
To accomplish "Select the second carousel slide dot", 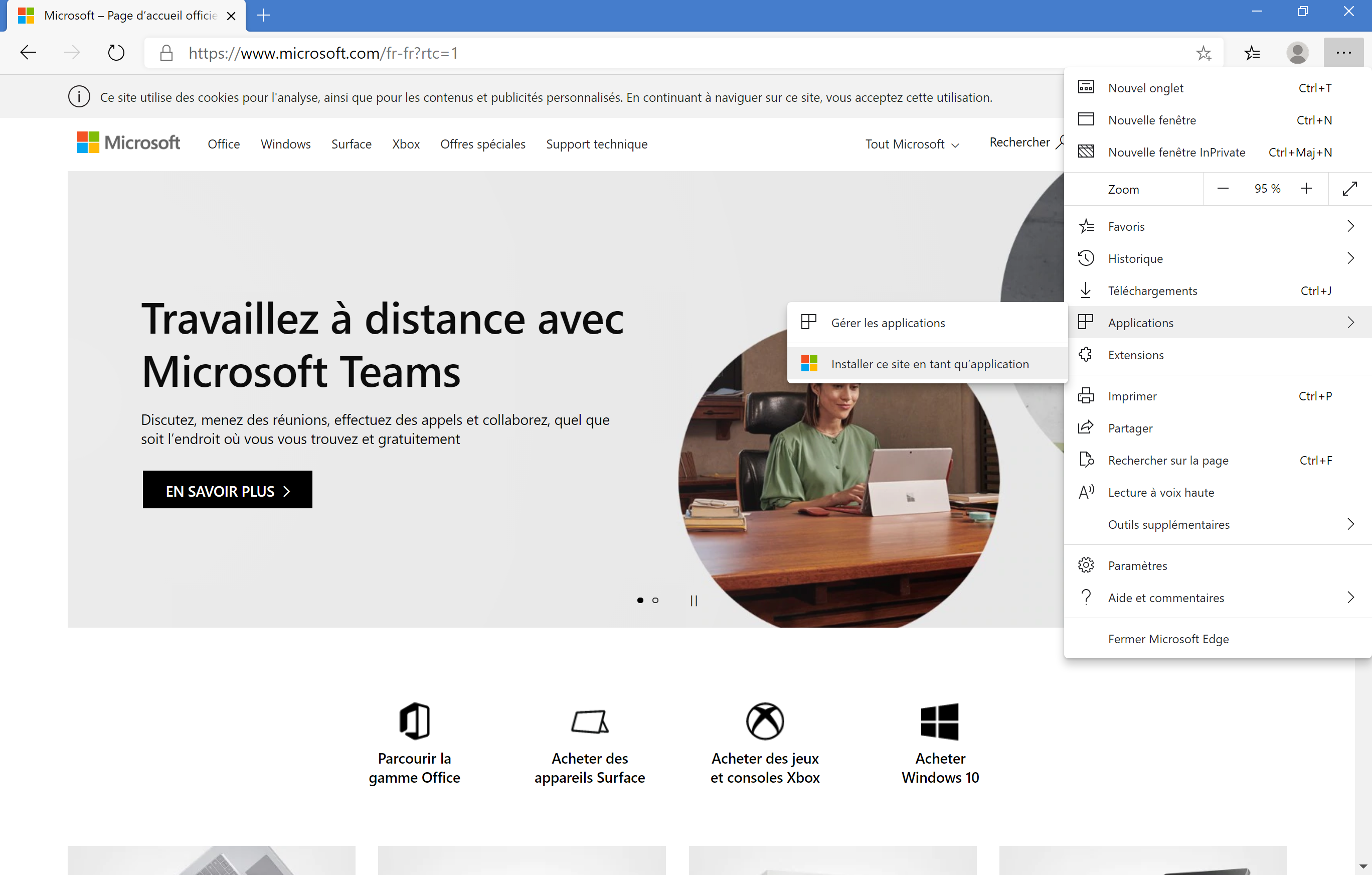I will pyautogui.click(x=655, y=600).
